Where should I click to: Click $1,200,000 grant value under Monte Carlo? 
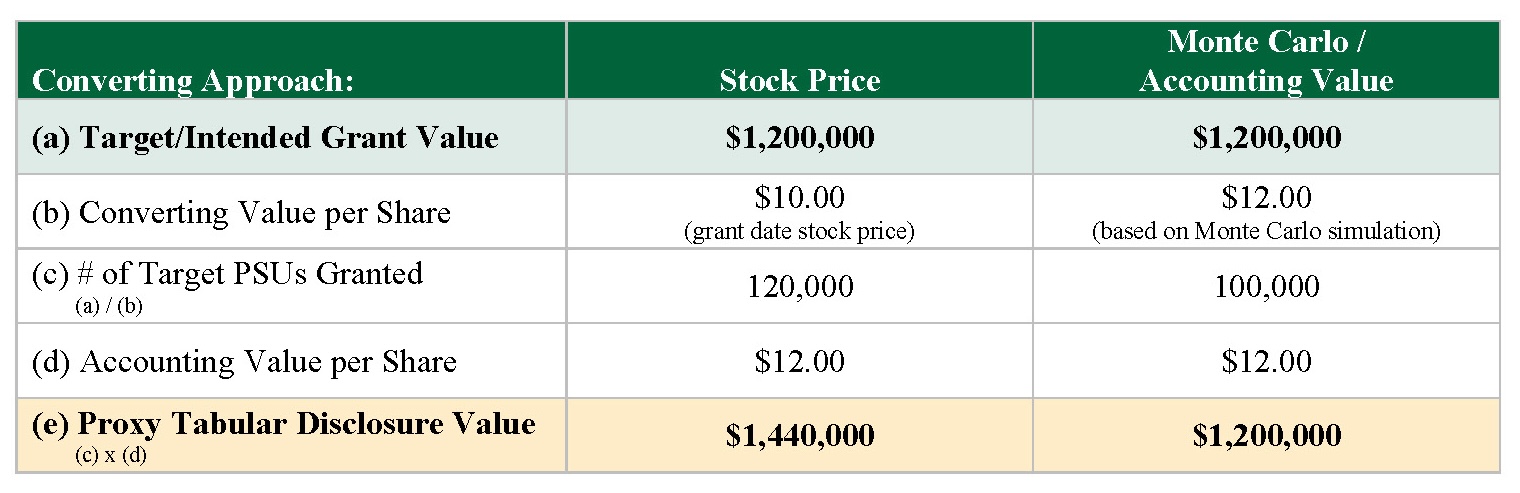click(1266, 137)
